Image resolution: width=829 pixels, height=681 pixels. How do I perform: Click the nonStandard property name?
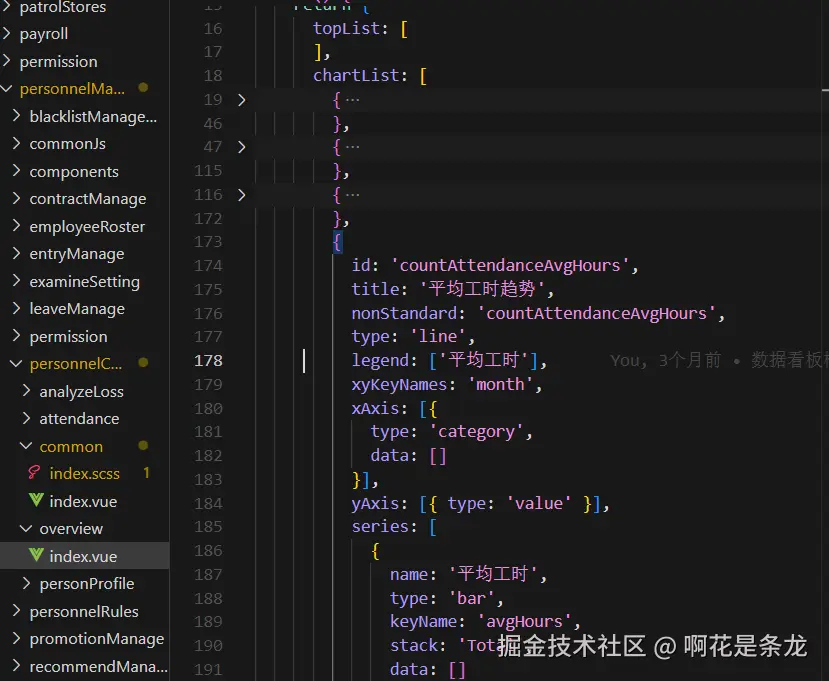tap(404, 314)
